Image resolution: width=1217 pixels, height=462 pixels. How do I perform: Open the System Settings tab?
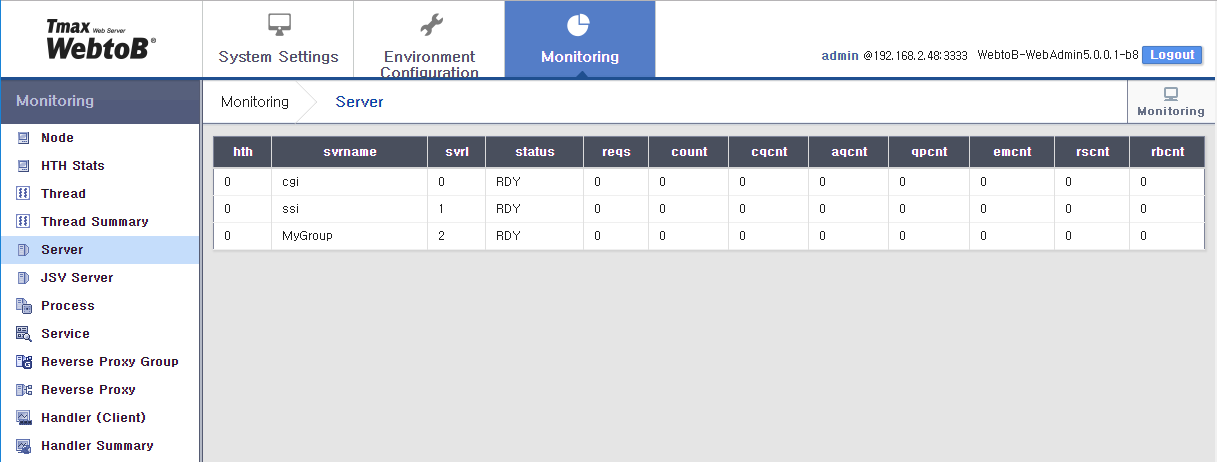coord(278,40)
